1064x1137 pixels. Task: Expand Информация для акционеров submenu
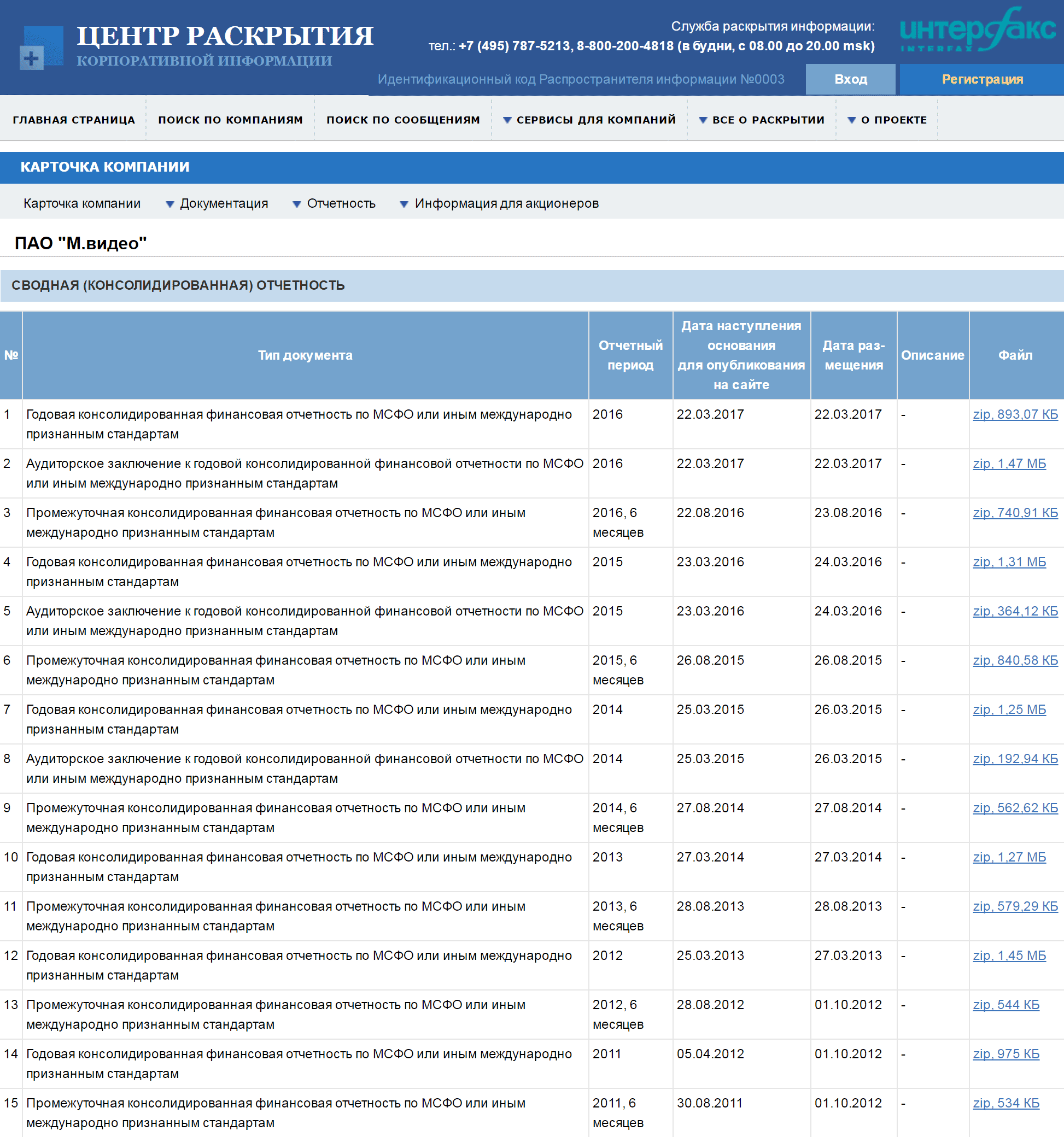[x=506, y=203]
